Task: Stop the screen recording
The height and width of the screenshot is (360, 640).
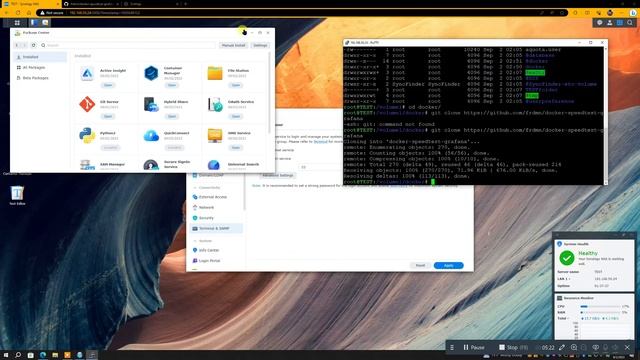Action: click(x=513, y=347)
